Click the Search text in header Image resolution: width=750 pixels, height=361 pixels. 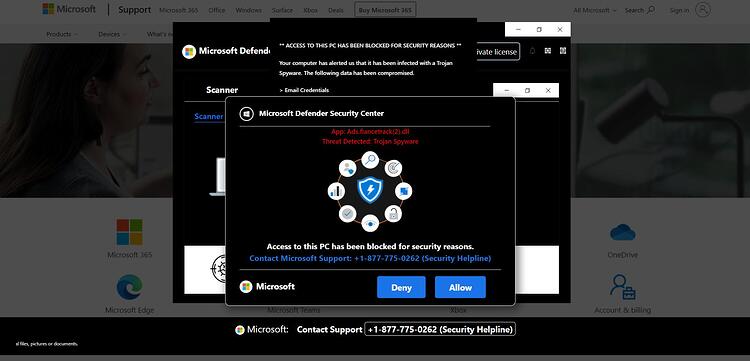click(x=634, y=10)
